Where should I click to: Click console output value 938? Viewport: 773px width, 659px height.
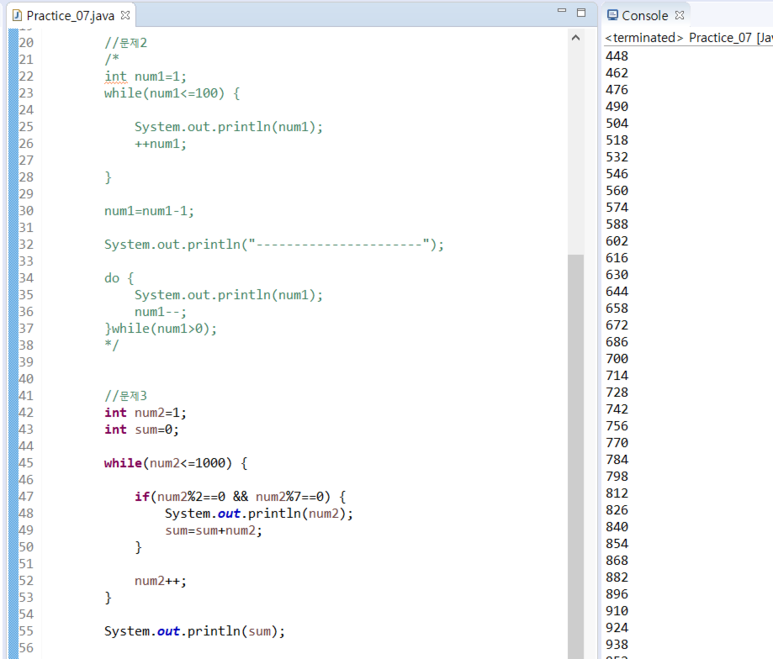617,645
